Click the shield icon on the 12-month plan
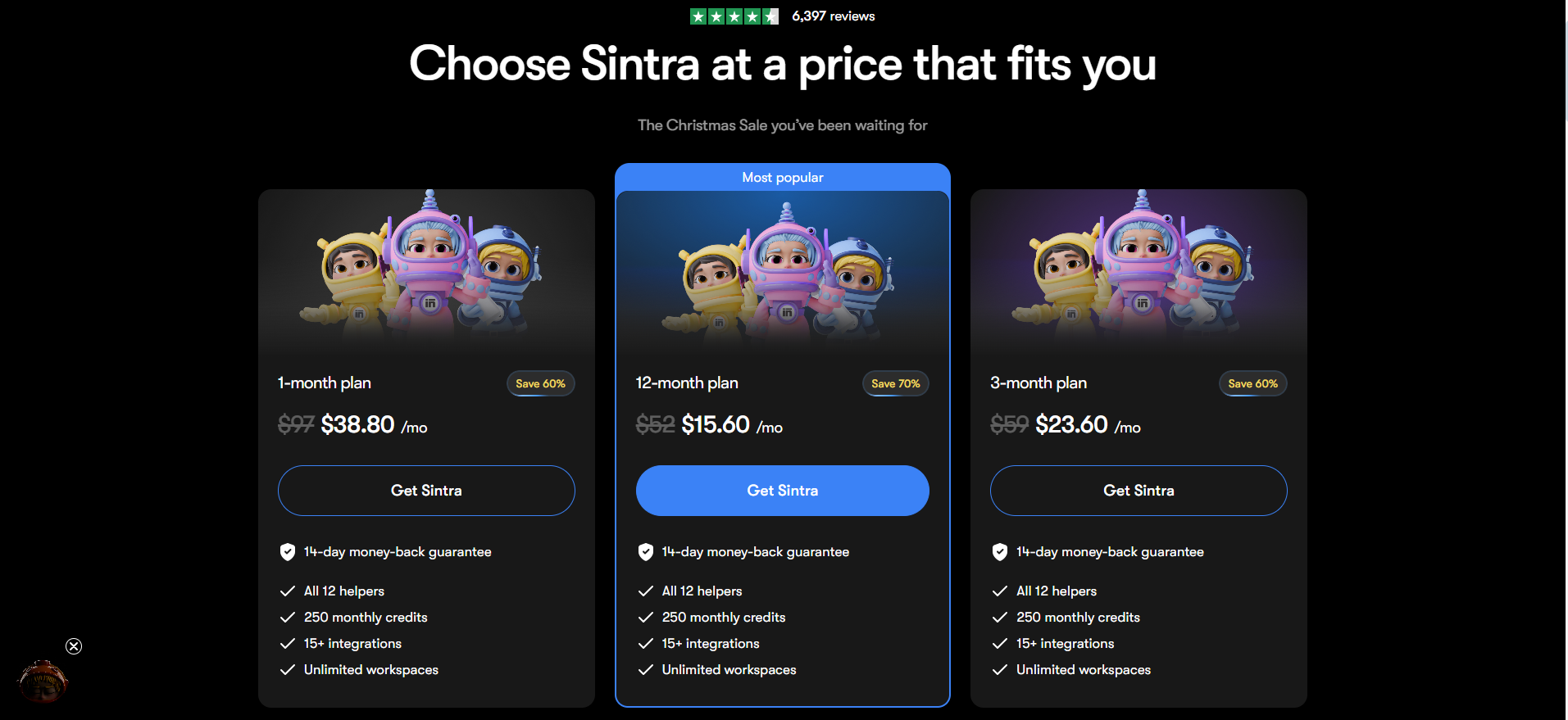The height and width of the screenshot is (720, 1568). click(645, 552)
